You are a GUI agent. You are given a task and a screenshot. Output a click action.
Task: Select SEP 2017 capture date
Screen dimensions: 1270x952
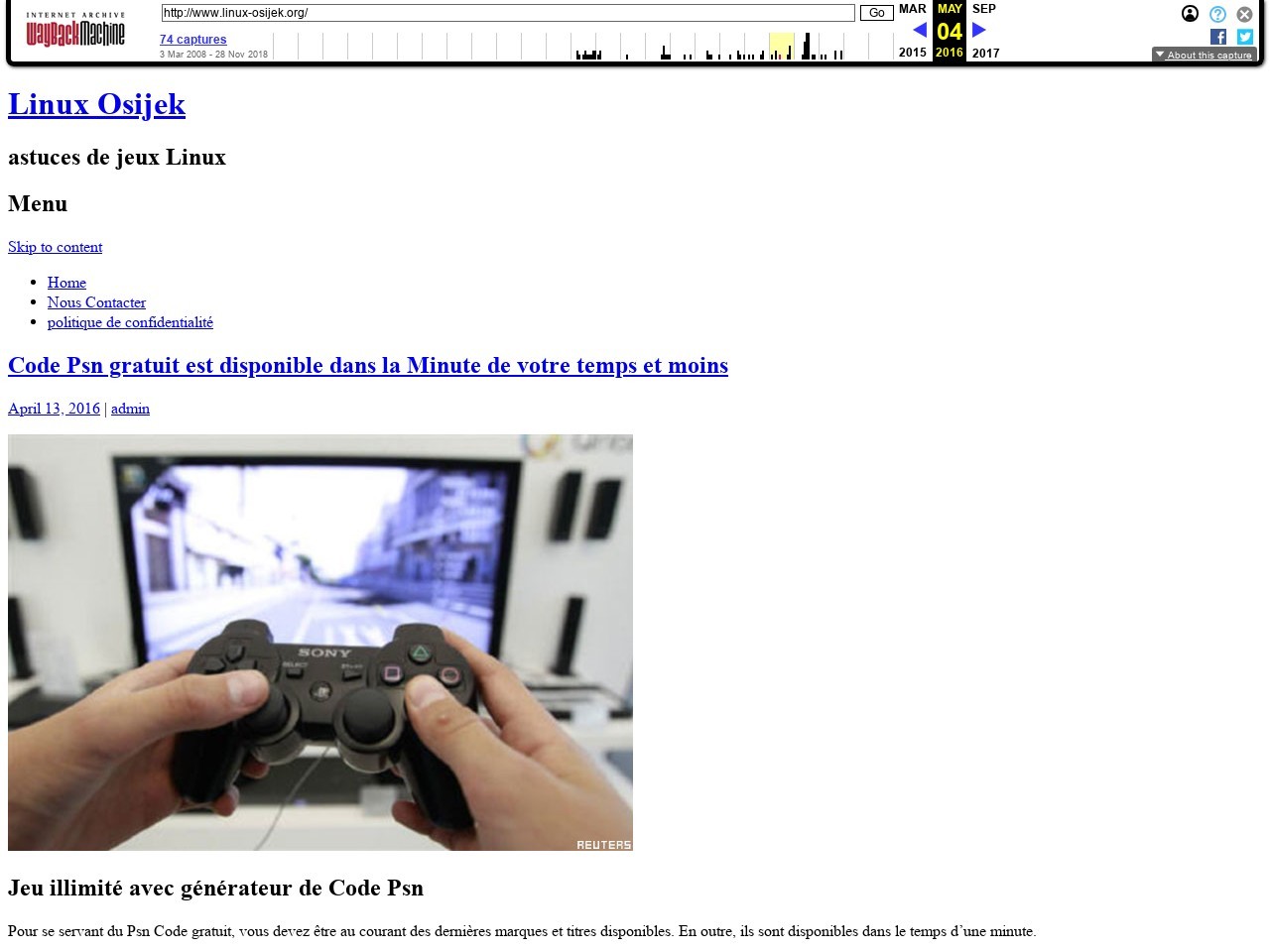tap(984, 9)
